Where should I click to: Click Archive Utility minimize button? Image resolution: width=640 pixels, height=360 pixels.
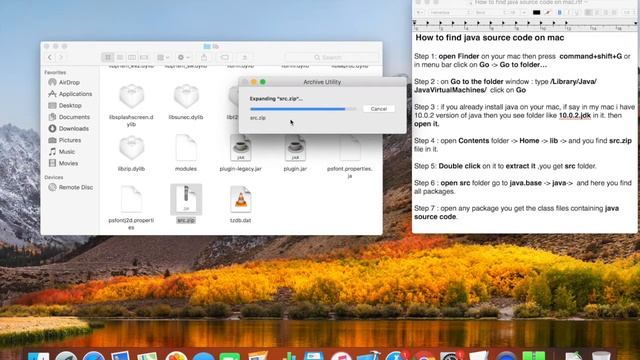pyautogui.click(x=254, y=82)
